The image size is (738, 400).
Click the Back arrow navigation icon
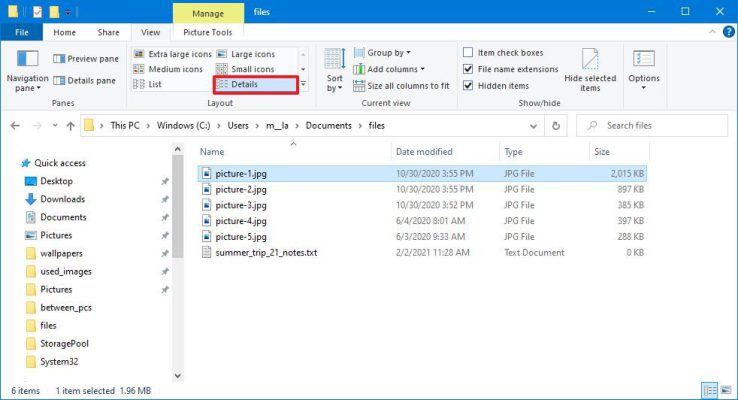tap(16, 126)
